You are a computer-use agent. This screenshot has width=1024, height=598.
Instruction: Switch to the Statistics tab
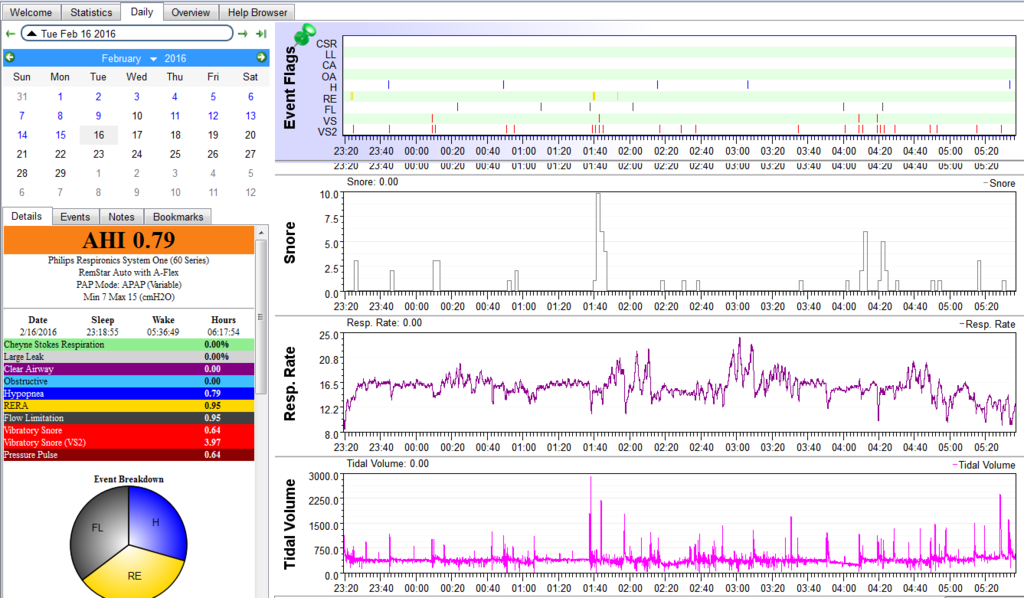(92, 13)
